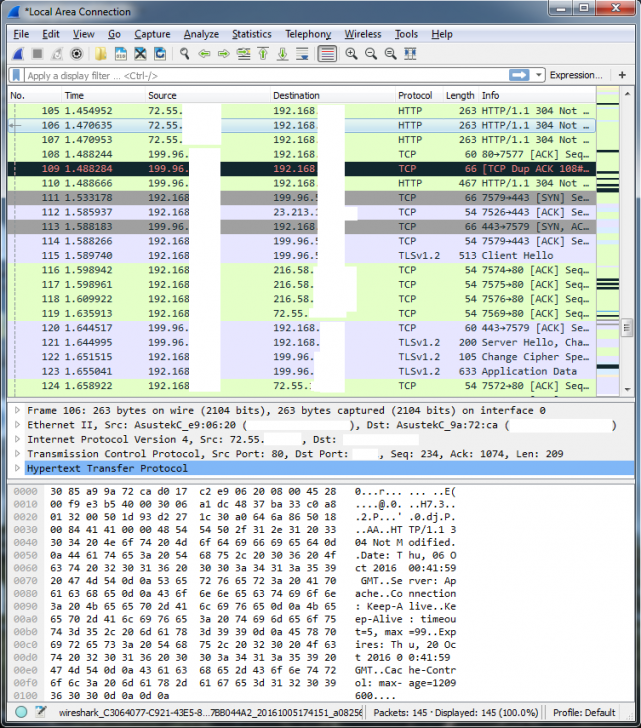Open recent display filters dropdown

(x=538, y=75)
